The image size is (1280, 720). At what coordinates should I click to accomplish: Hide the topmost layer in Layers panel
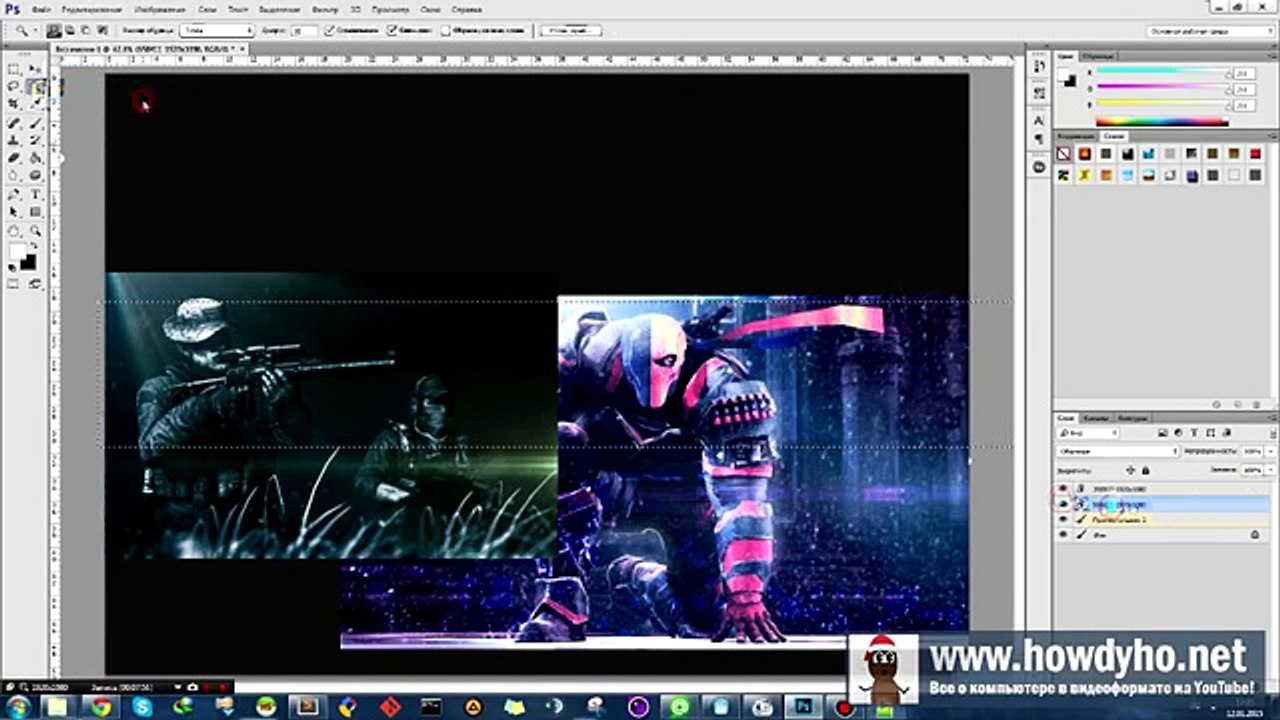click(x=1063, y=488)
